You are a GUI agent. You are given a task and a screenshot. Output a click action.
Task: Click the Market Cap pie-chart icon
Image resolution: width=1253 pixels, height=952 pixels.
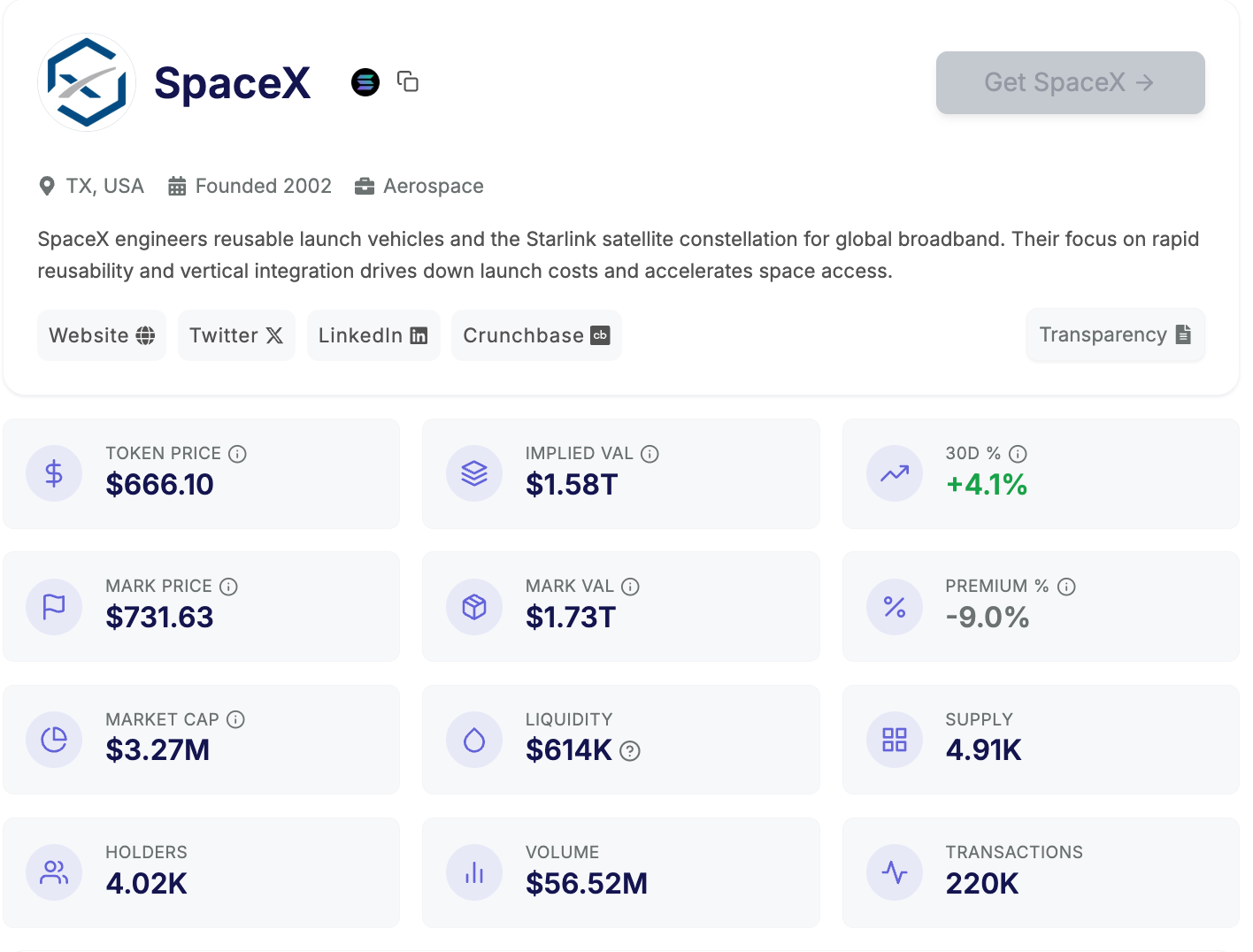pyautogui.click(x=54, y=740)
